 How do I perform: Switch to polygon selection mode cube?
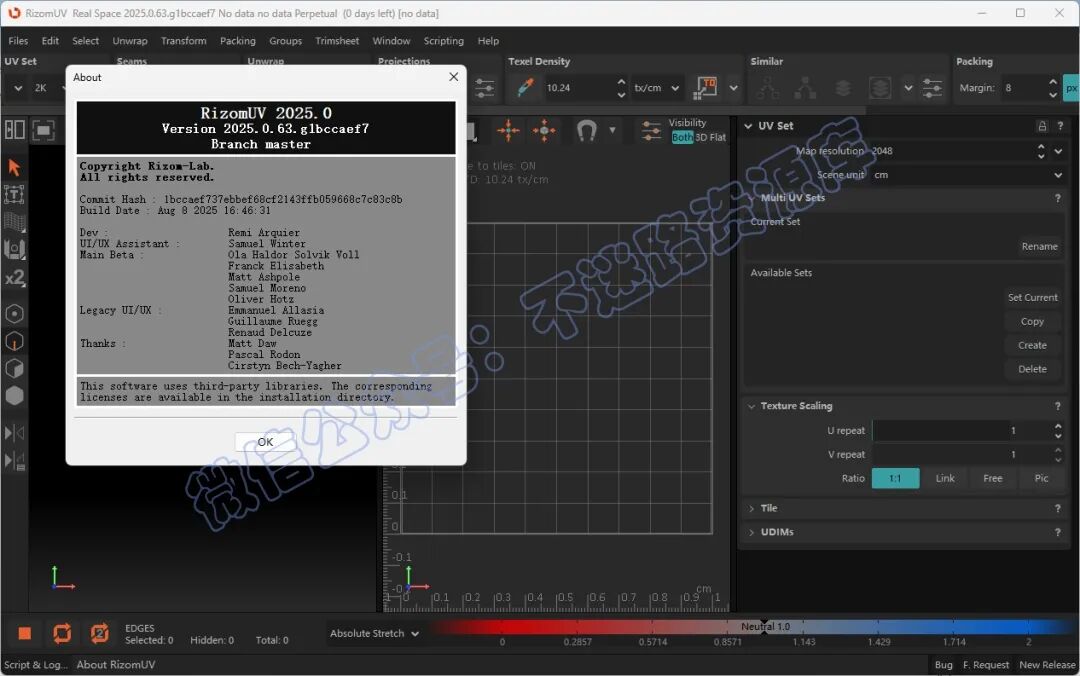point(14,369)
